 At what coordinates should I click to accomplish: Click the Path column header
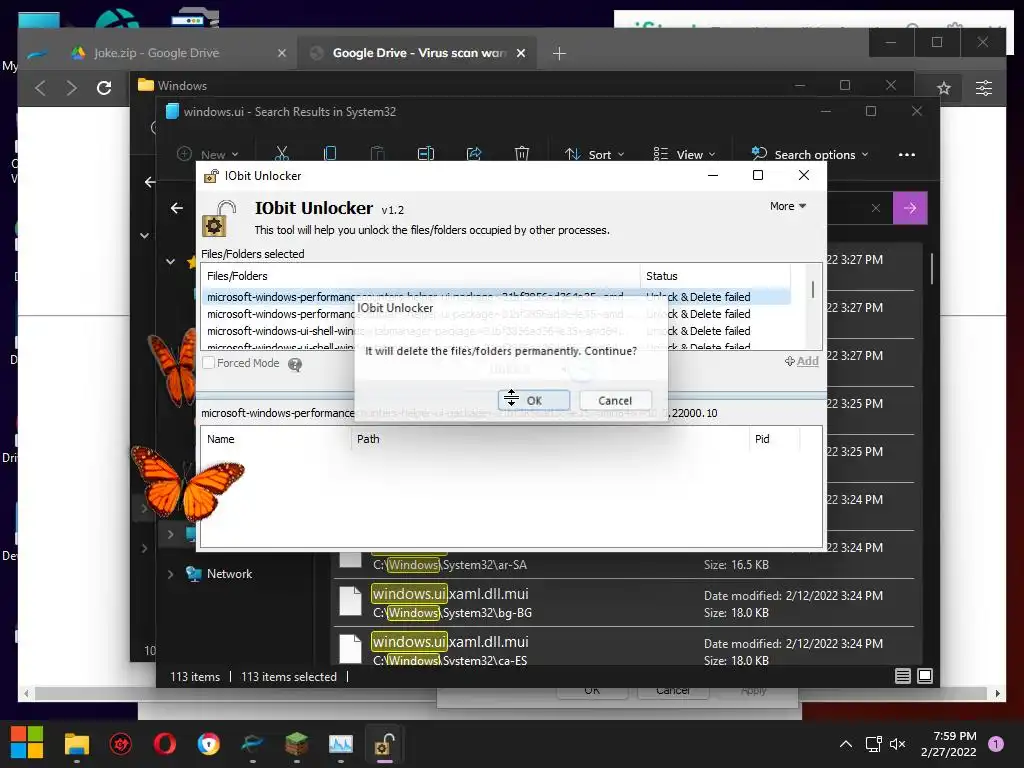tap(550, 439)
